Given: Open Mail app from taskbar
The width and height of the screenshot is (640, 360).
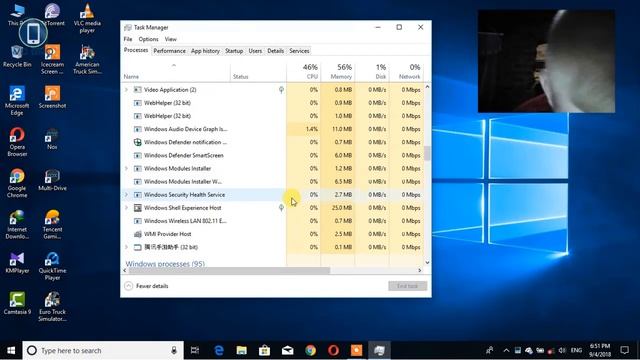Looking at the screenshot, I should pos(287,350).
